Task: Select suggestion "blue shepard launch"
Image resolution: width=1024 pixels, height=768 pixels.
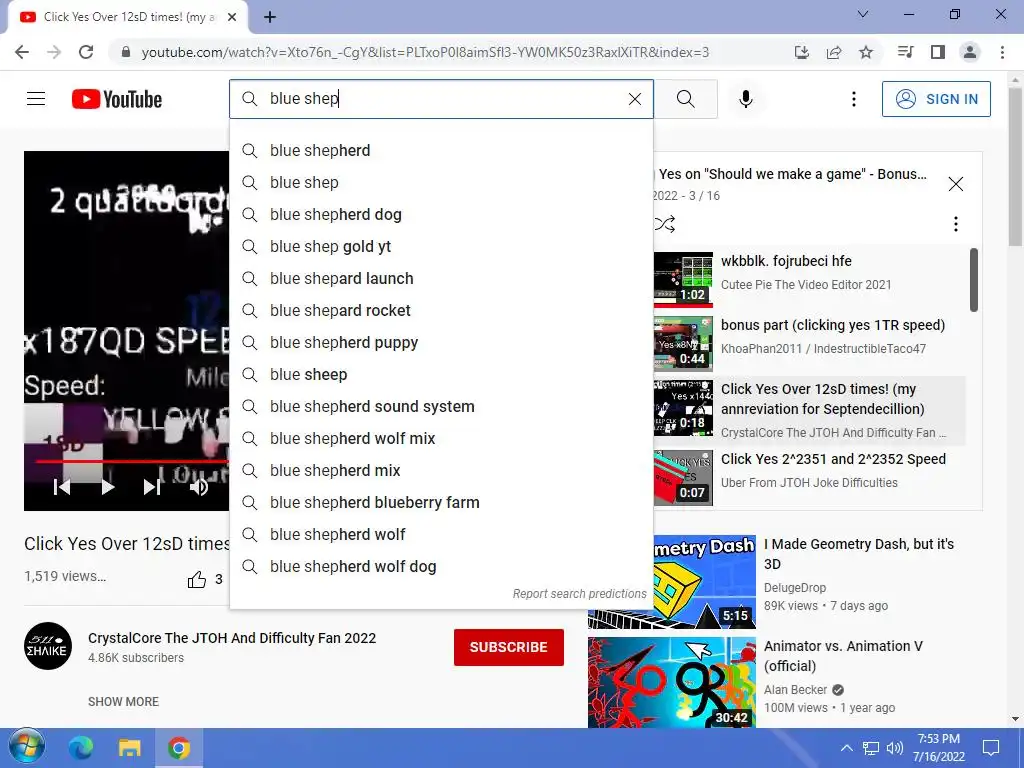Action: 441,278
